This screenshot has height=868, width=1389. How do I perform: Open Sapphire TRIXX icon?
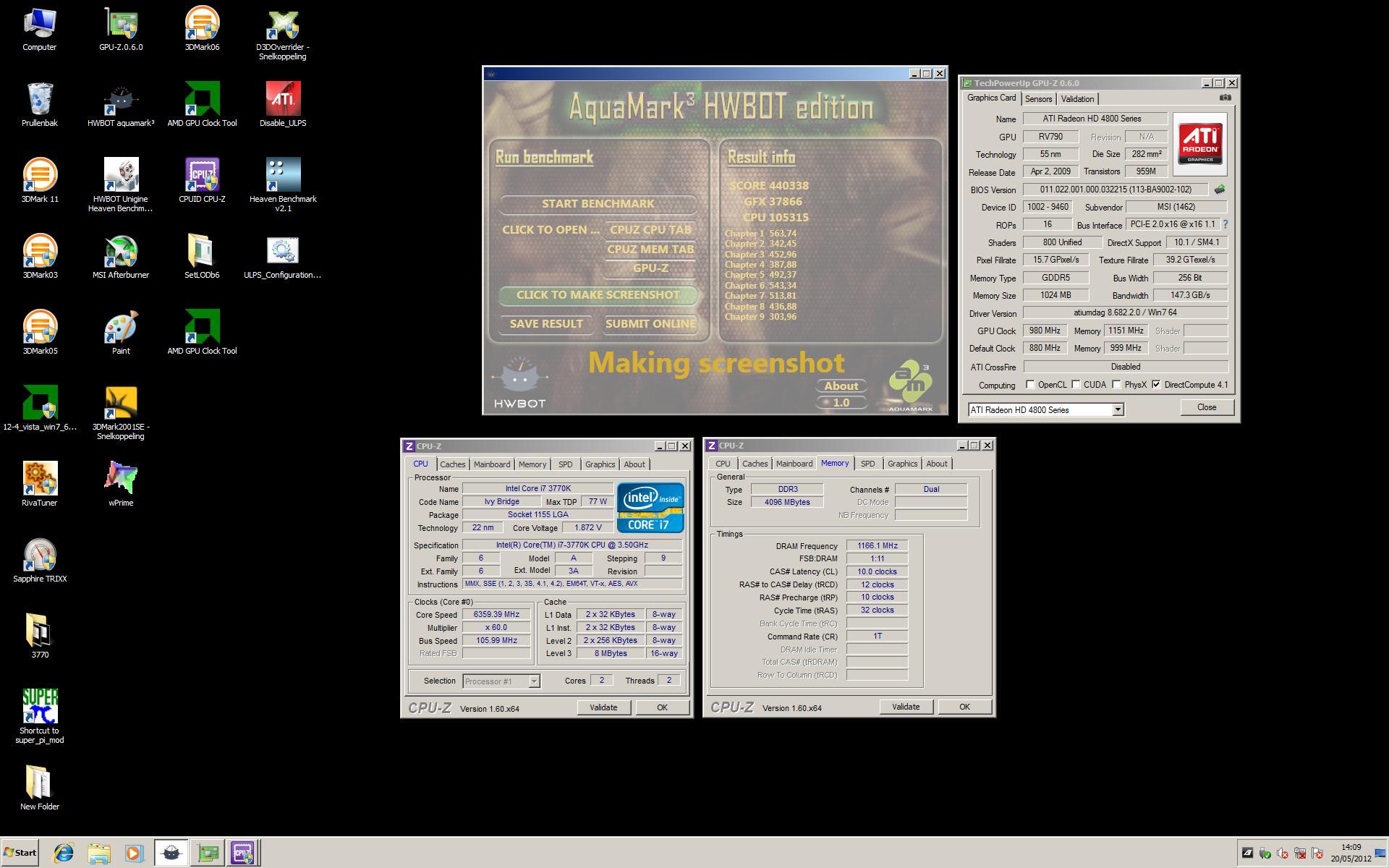point(40,561)
